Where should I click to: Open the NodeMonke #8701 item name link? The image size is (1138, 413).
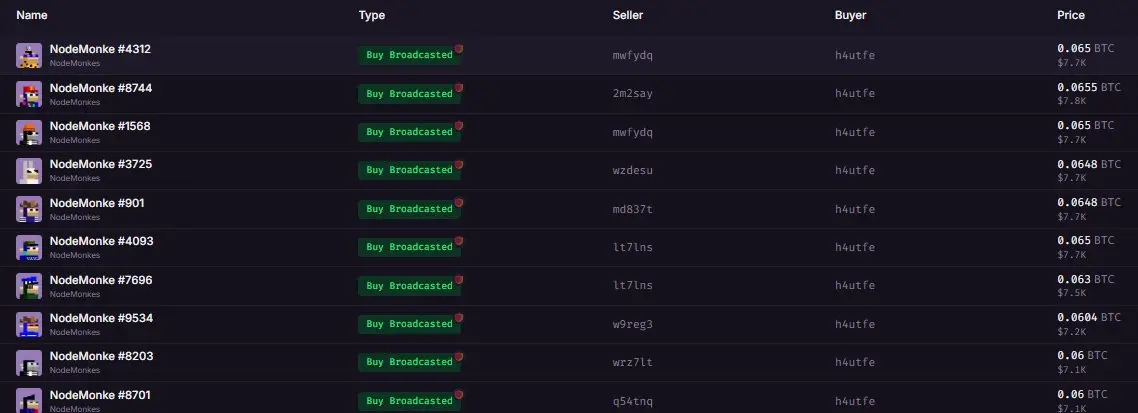coord(100,395)
